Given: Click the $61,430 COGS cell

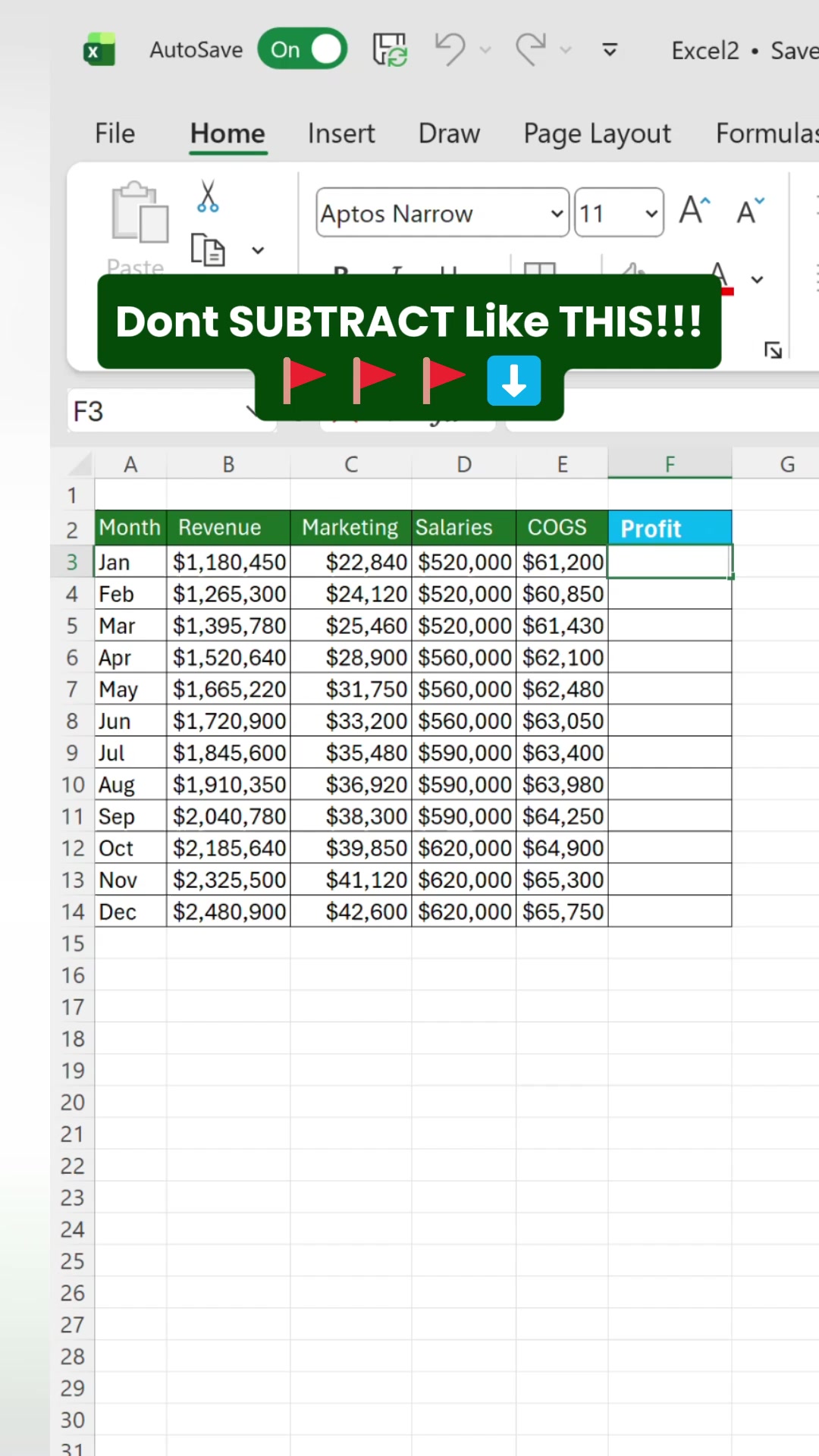Looking at the screenshot, I should coord(562,626).
